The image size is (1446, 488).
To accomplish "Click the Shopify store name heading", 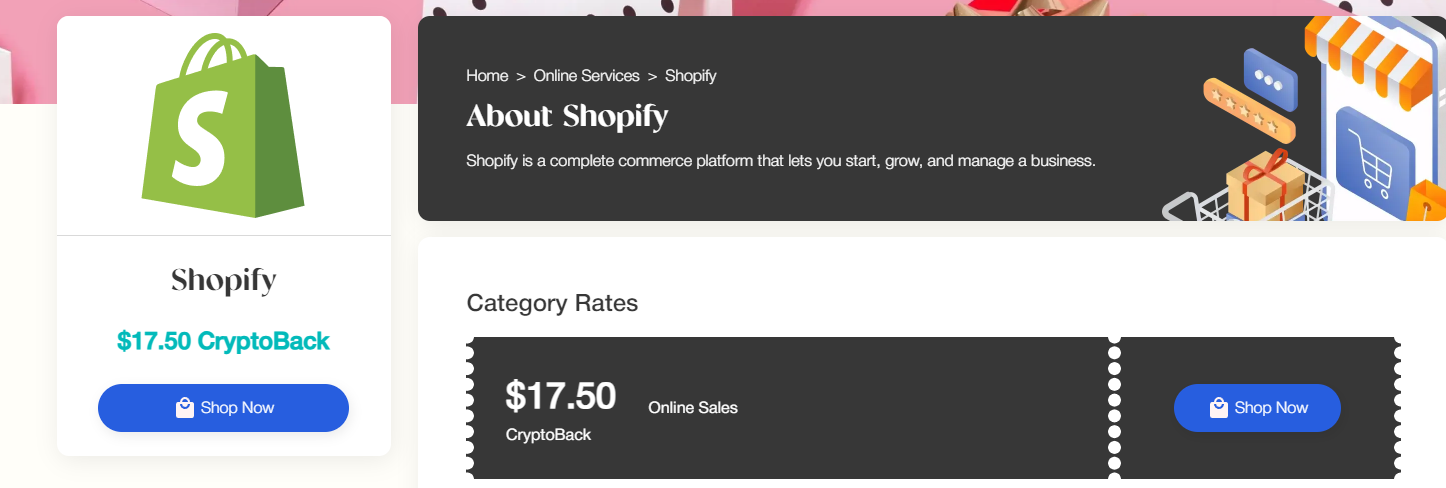I will tap(223, 281).
